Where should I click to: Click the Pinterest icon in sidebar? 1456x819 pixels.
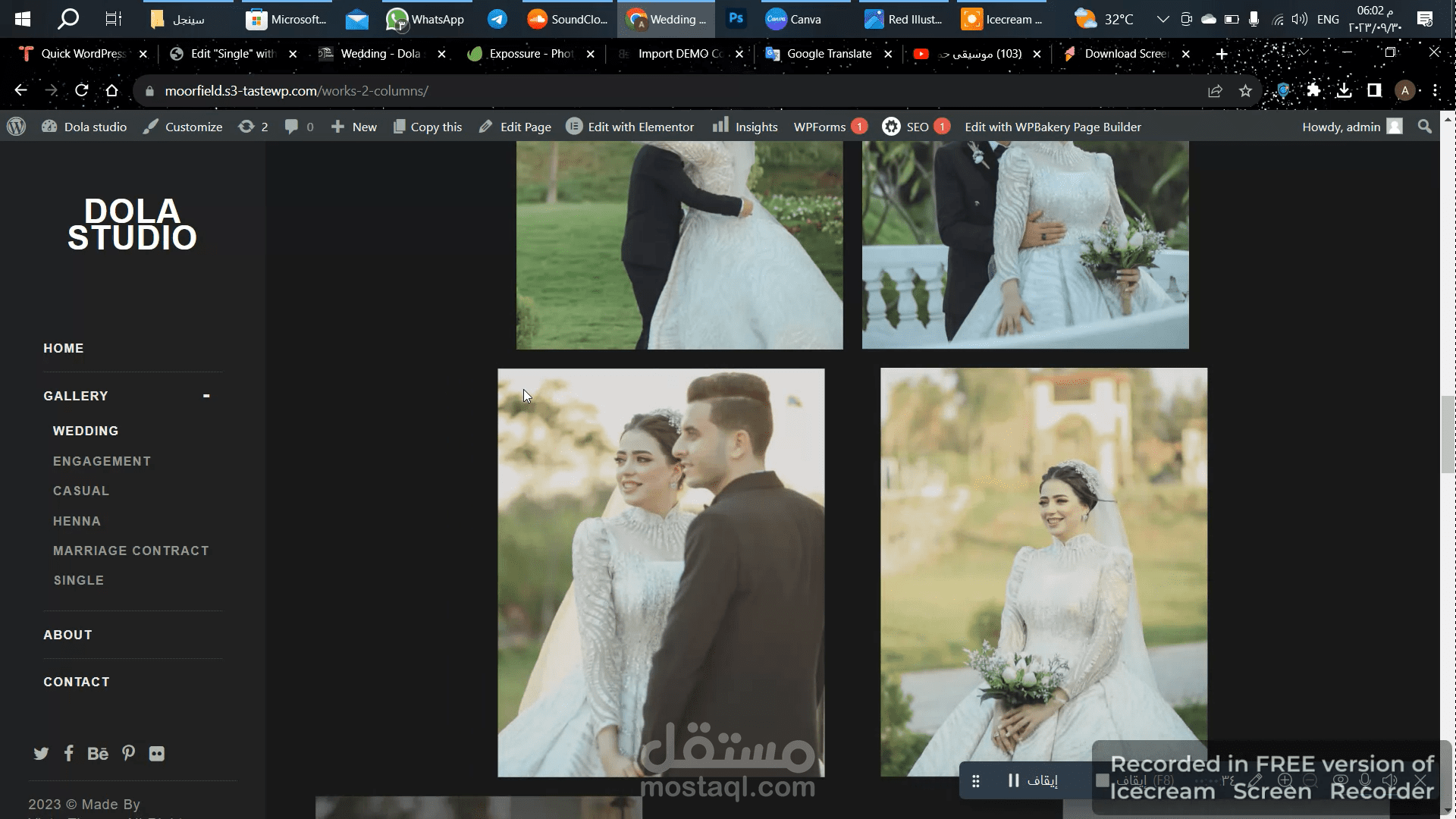(128, 753)
